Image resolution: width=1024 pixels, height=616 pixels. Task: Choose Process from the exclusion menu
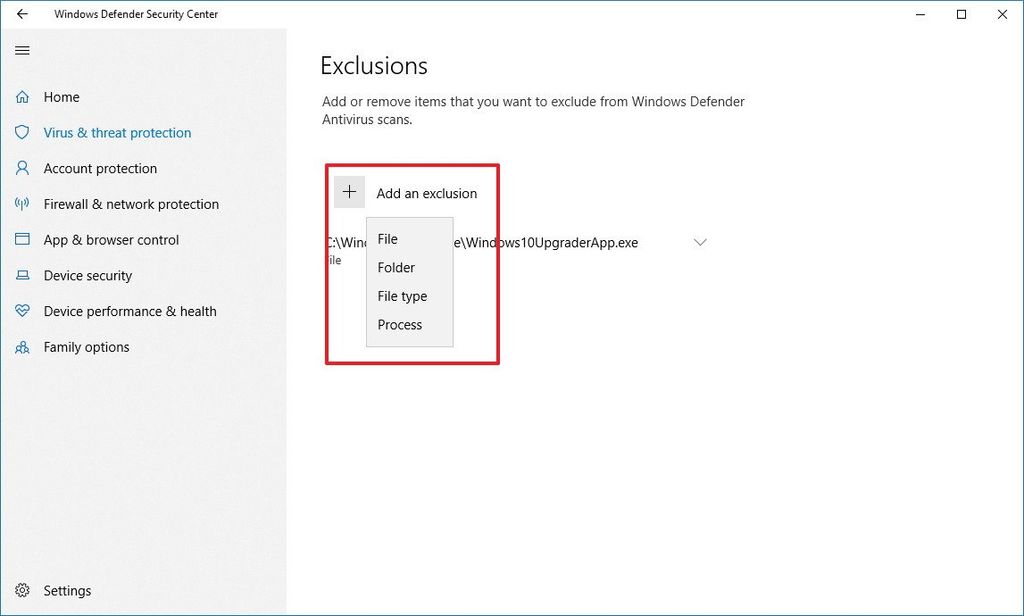click(399, 324)
